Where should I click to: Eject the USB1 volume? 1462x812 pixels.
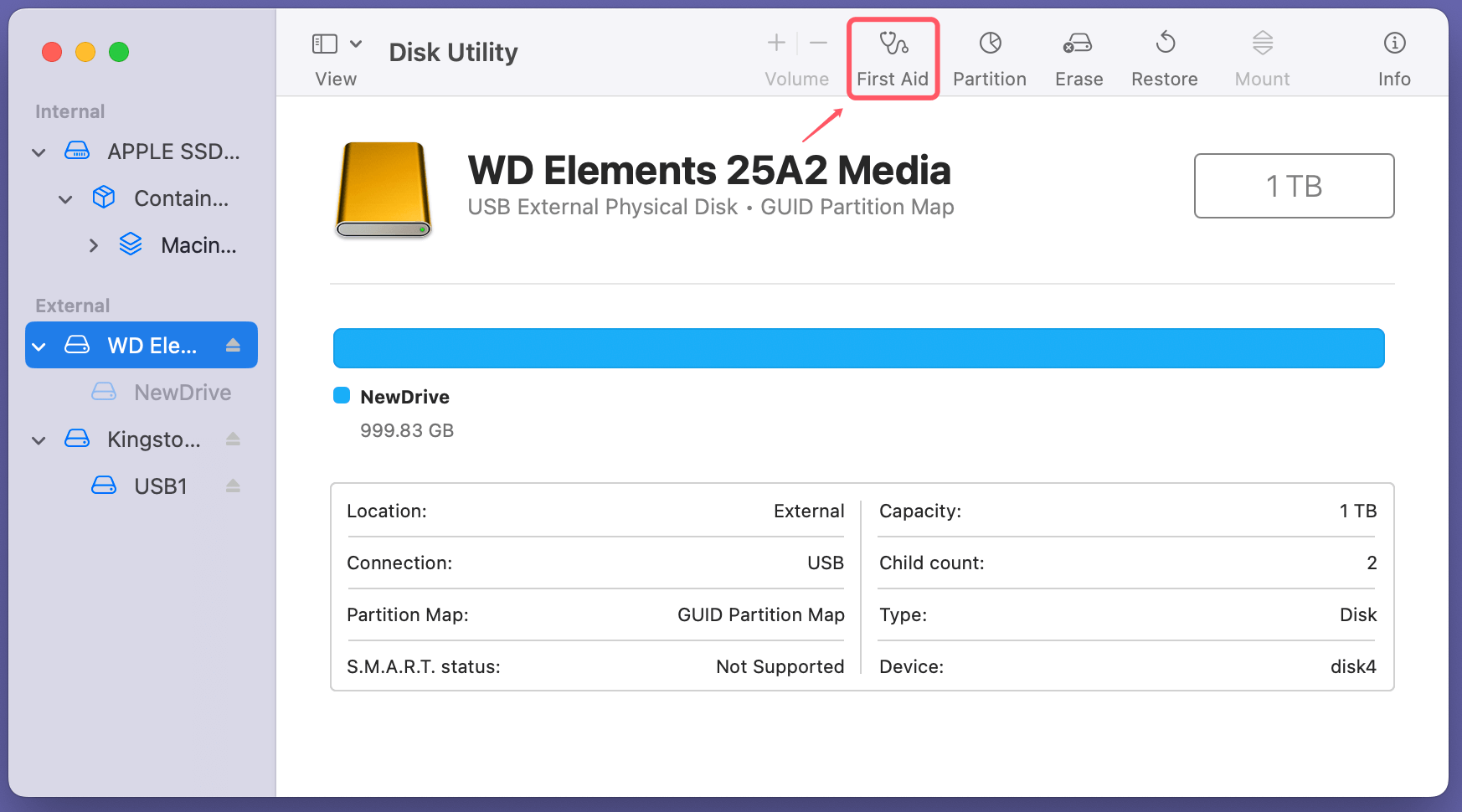[232, 486]
